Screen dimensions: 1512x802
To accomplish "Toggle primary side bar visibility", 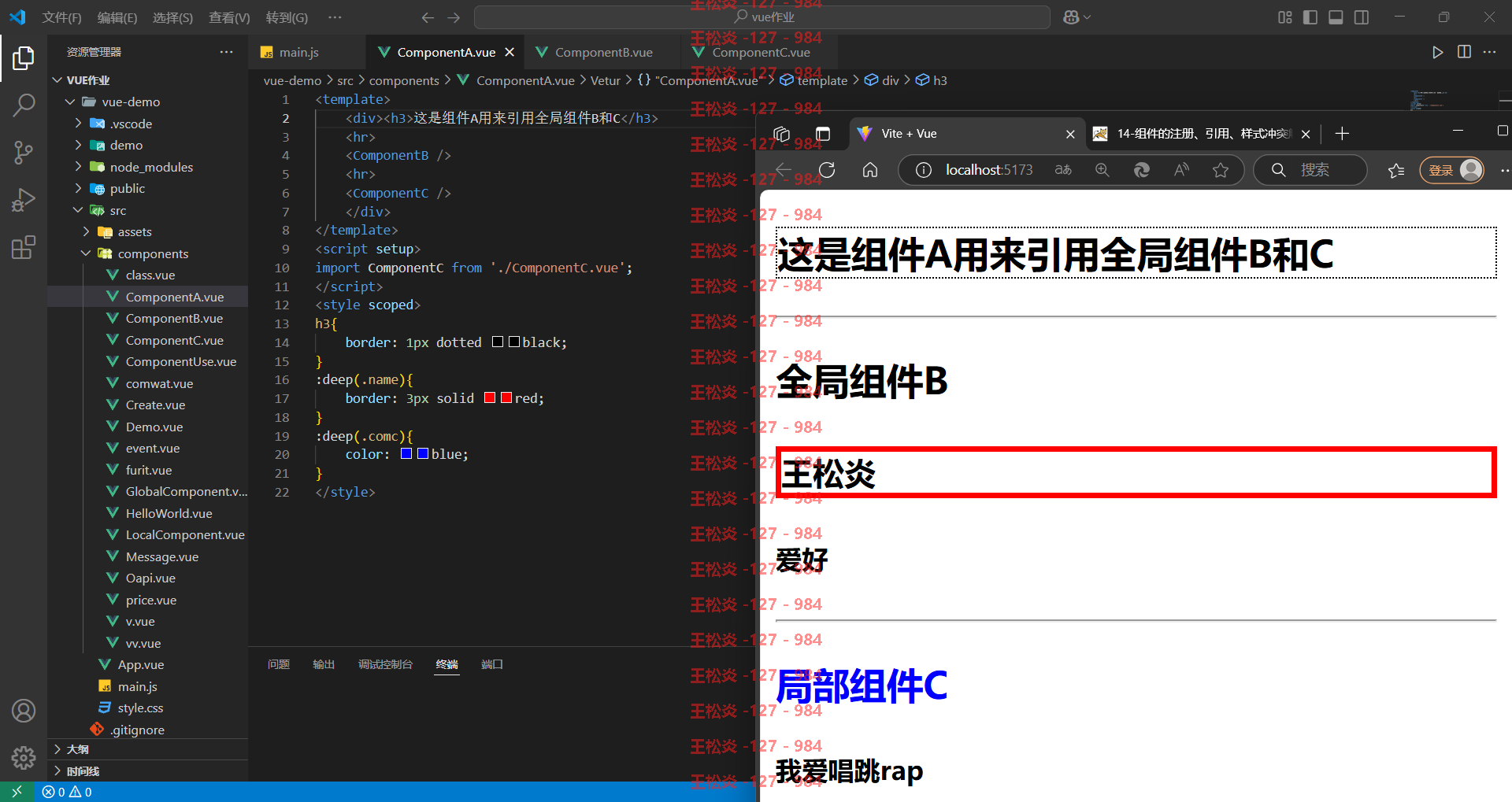I will point(1310,17).
